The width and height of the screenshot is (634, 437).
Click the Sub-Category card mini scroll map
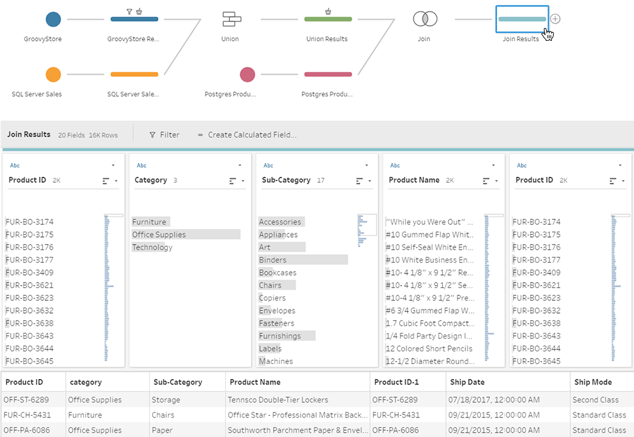click(367, 230)
